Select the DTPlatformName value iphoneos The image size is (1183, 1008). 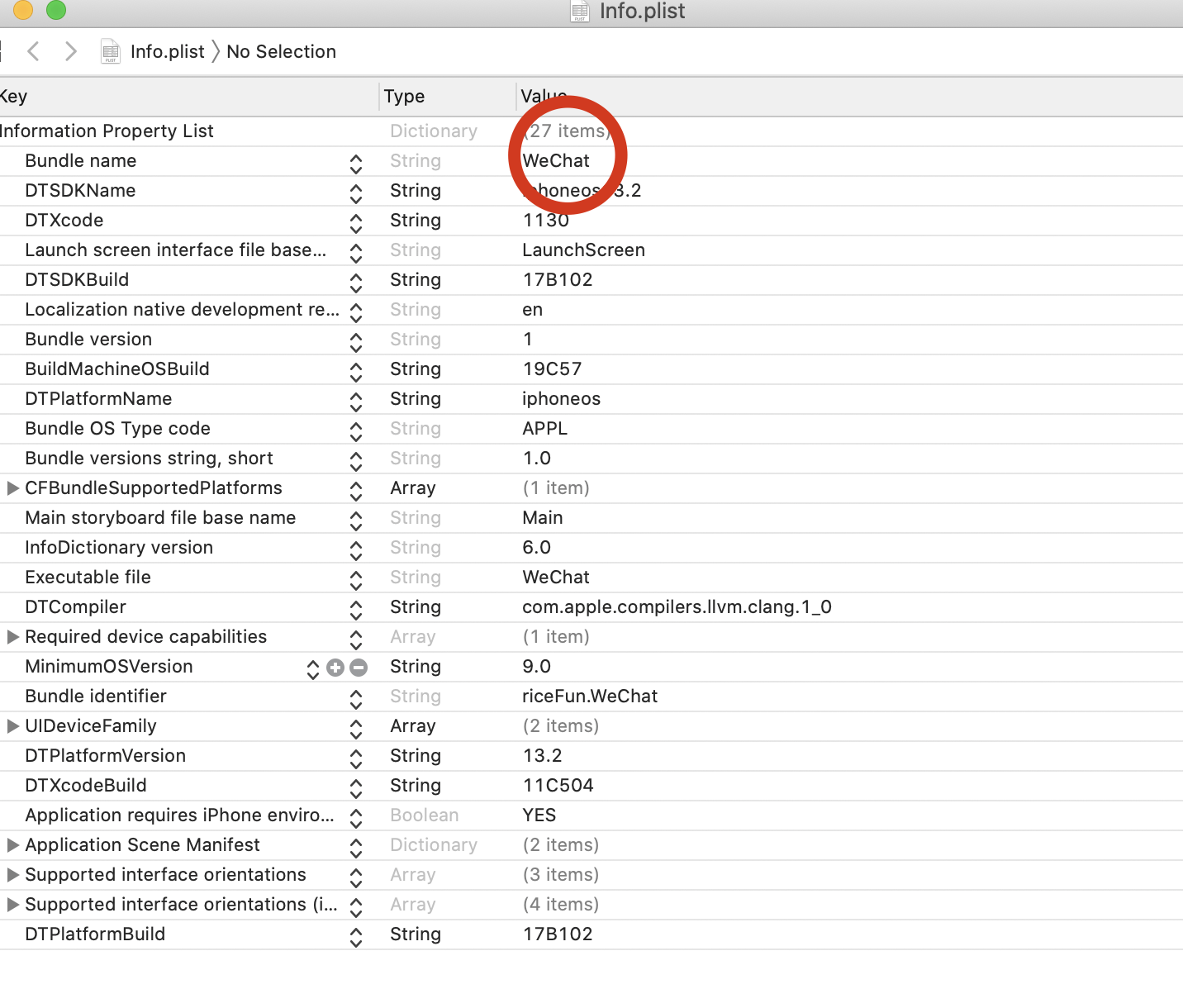click(x=561, y=399)
